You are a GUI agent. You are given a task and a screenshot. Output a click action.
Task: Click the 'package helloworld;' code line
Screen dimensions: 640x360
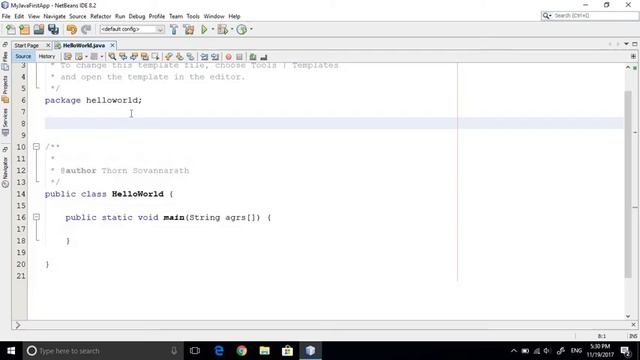pyautogui.click(x=93, y=100)
